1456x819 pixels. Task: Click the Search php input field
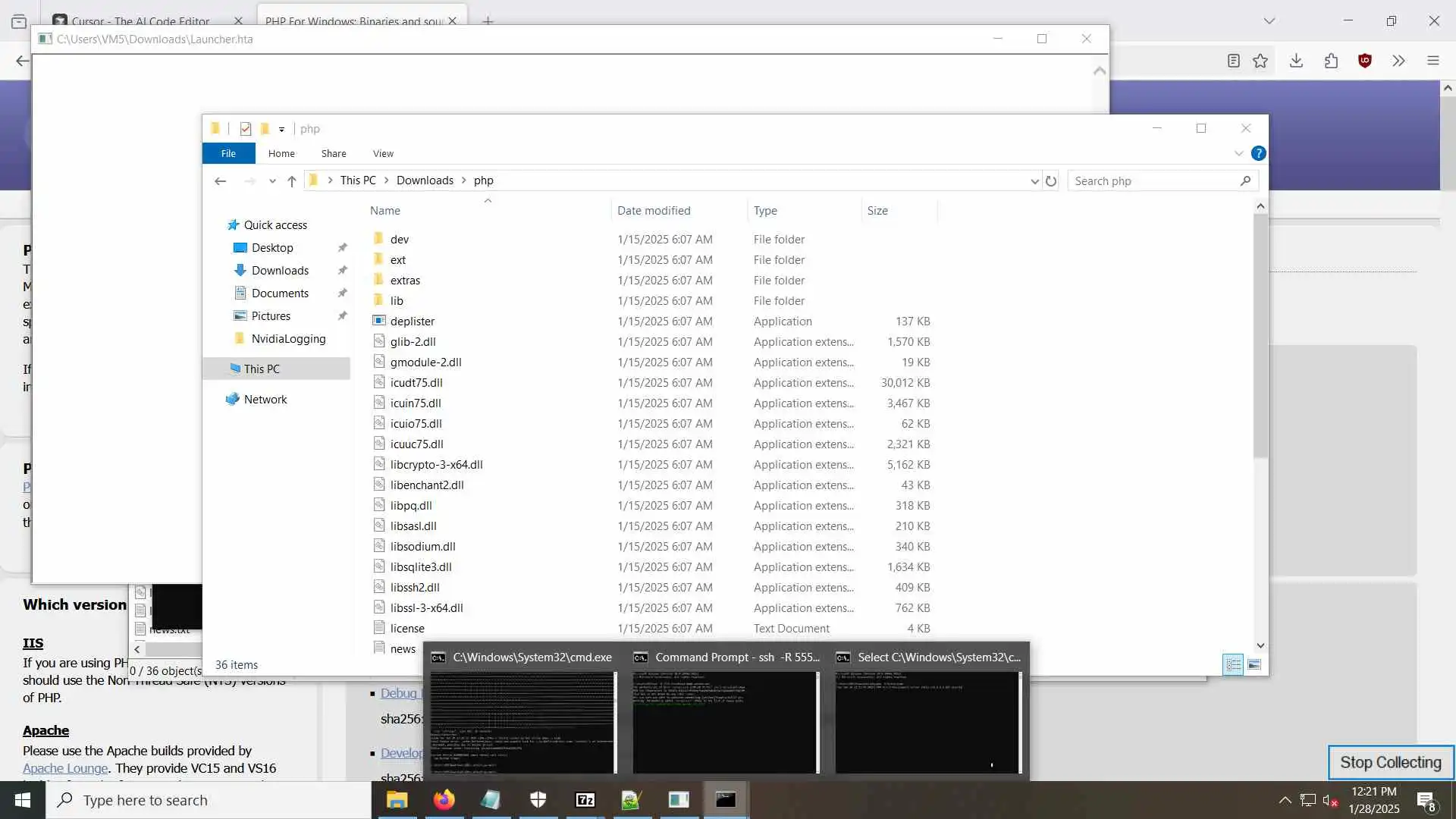click(1153, 180)
